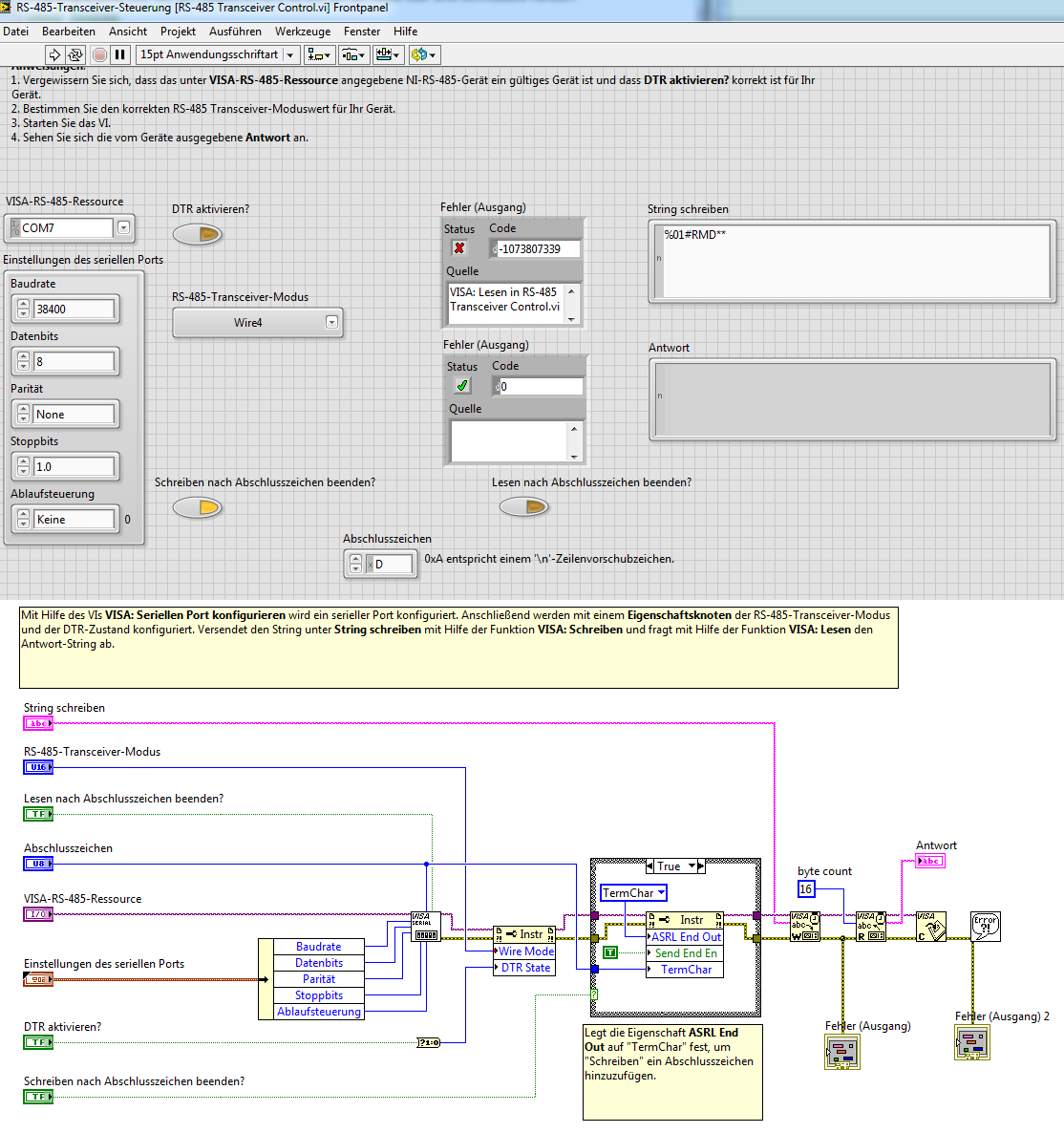Click the ASRL End Out property

point(685,936)
